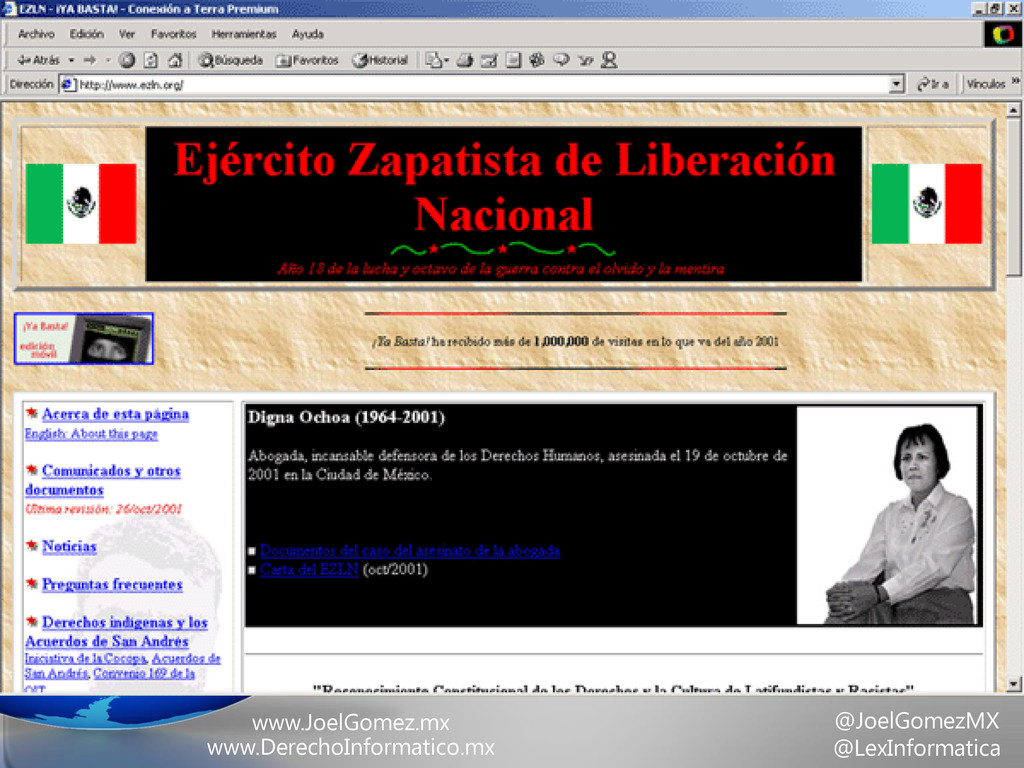Refresh the page with the refresh icon
The width and height of the screenshot is (1024, 768).
151,60
